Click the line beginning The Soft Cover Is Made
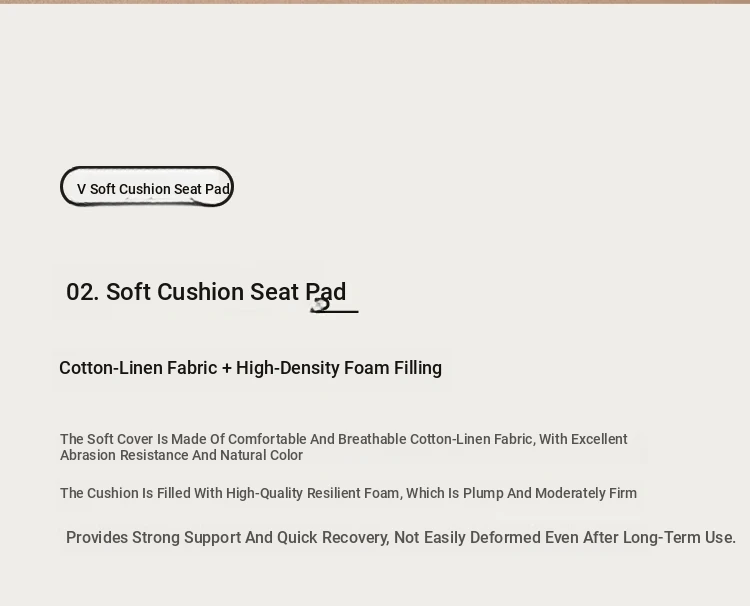Image resolution: width=750 pixels, height=606 pixels. [343, 439]
